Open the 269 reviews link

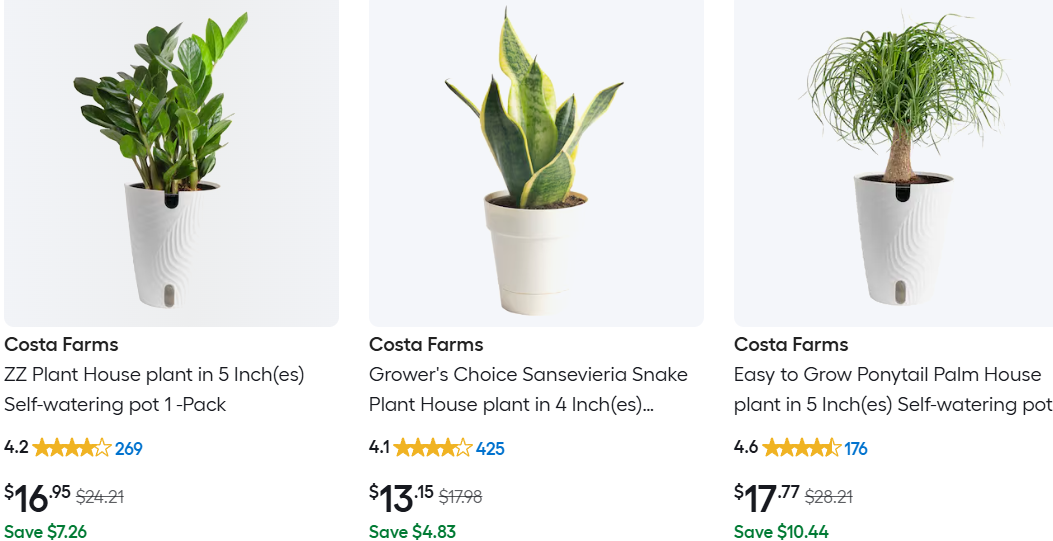click(x=129, y=449)
